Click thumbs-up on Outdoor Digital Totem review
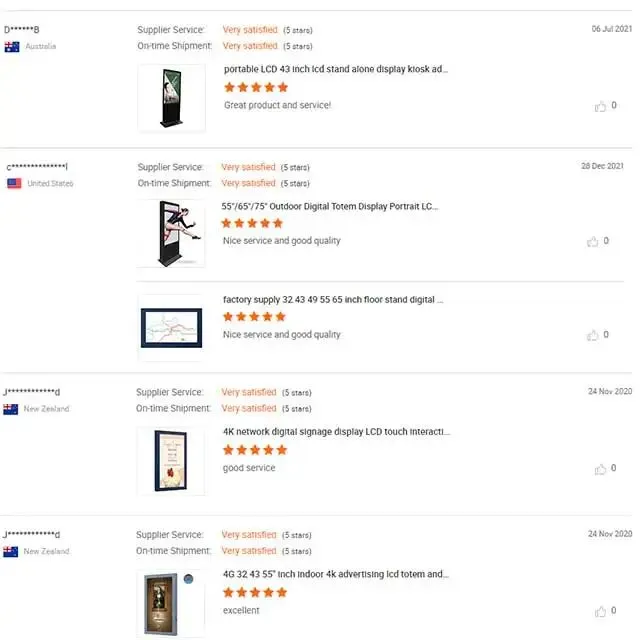The image size is (640, 640). tap(593, 241)
